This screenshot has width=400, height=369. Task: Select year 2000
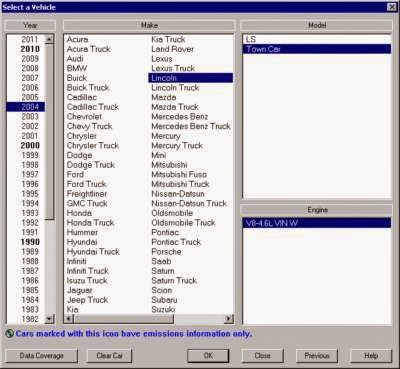[30, 146]
